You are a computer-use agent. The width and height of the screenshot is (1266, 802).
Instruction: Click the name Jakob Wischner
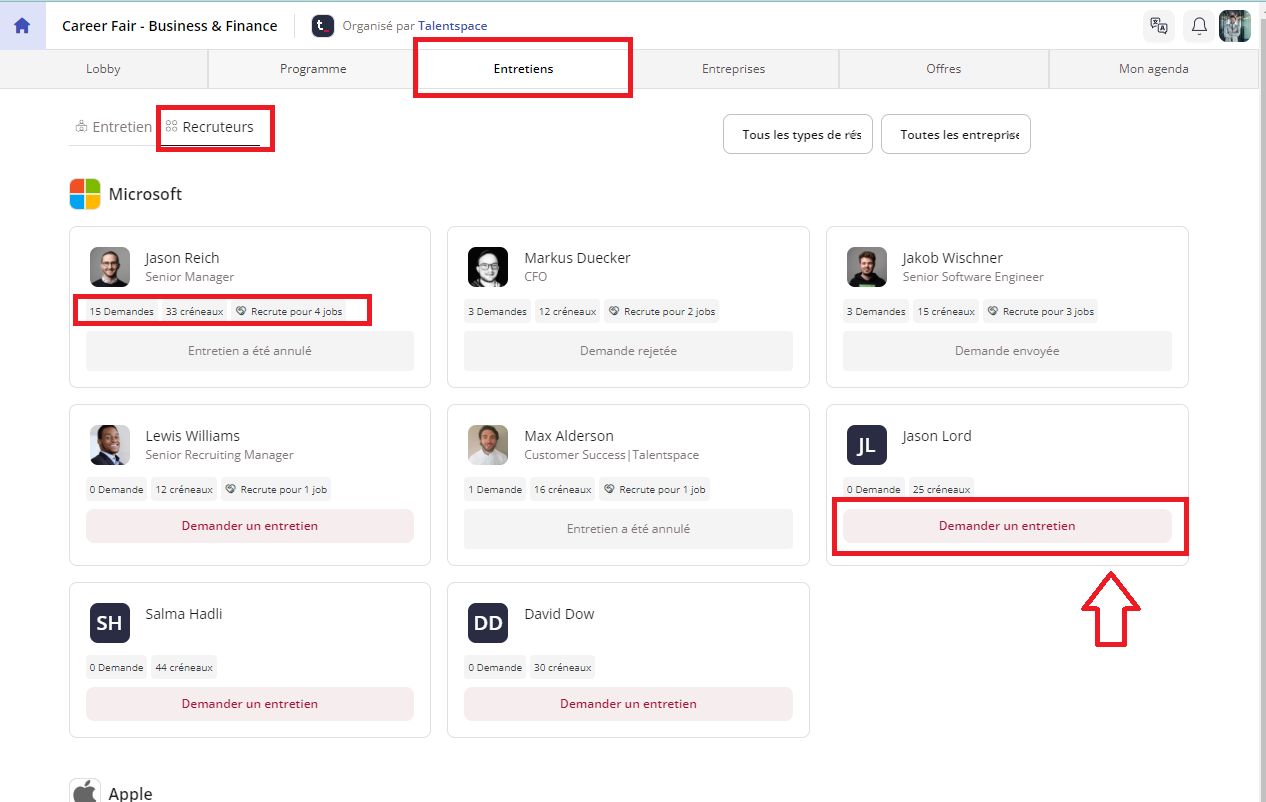click(952, 258)
